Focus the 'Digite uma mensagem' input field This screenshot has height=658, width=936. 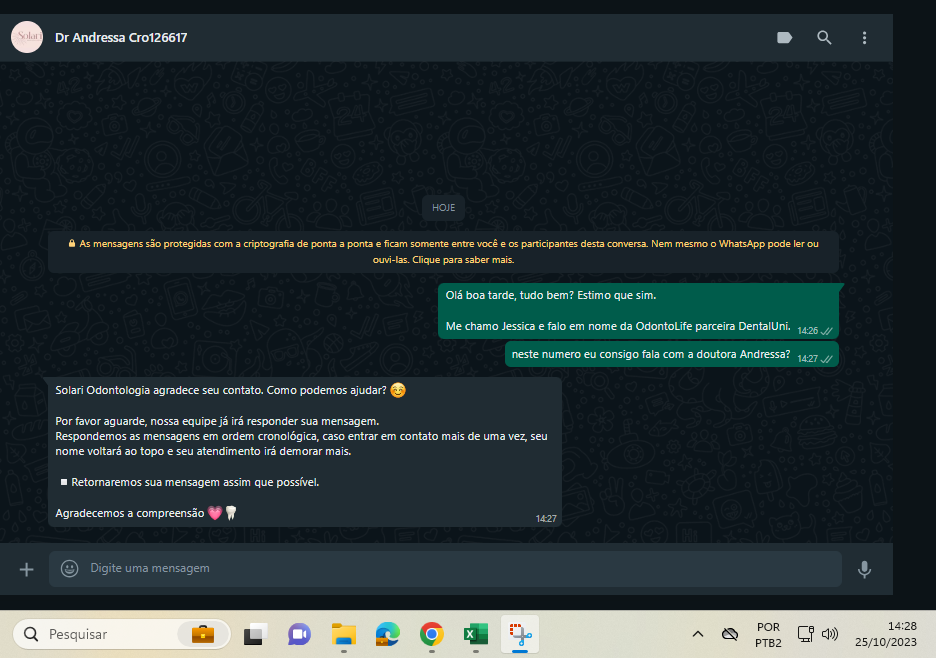click(445, 568)
